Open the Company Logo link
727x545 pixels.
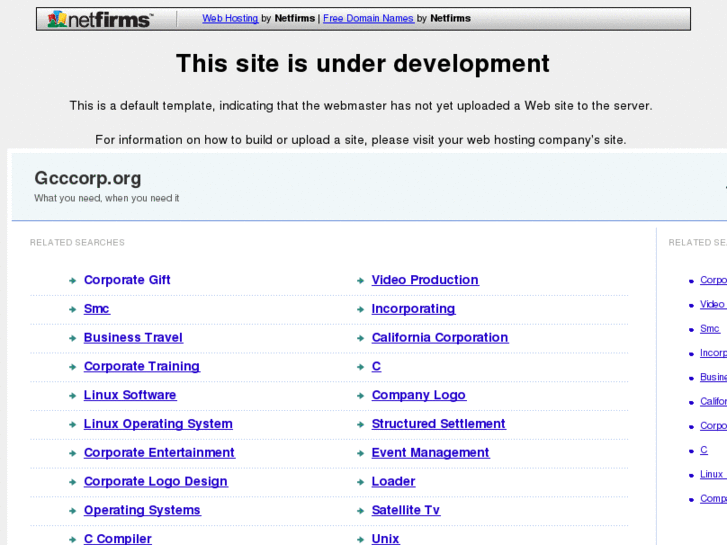[419, 395]
